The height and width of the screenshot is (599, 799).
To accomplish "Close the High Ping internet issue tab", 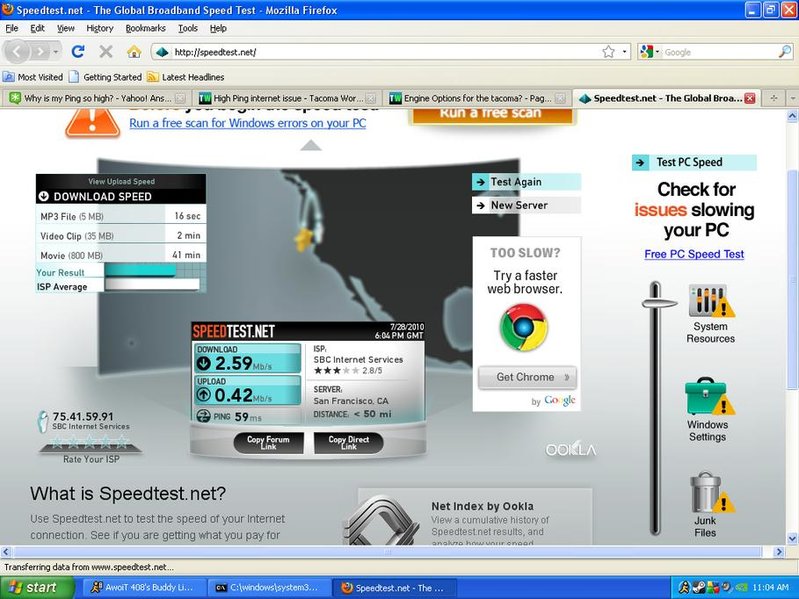I will click(371, 98).
